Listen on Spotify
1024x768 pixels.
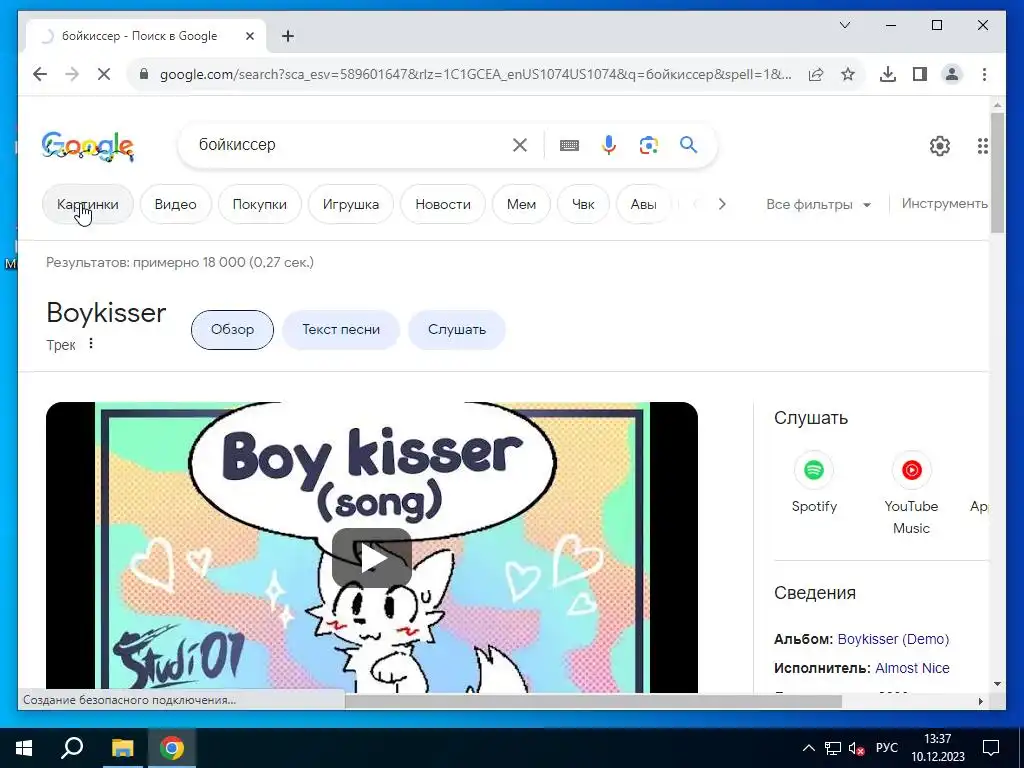pos(814,481)
